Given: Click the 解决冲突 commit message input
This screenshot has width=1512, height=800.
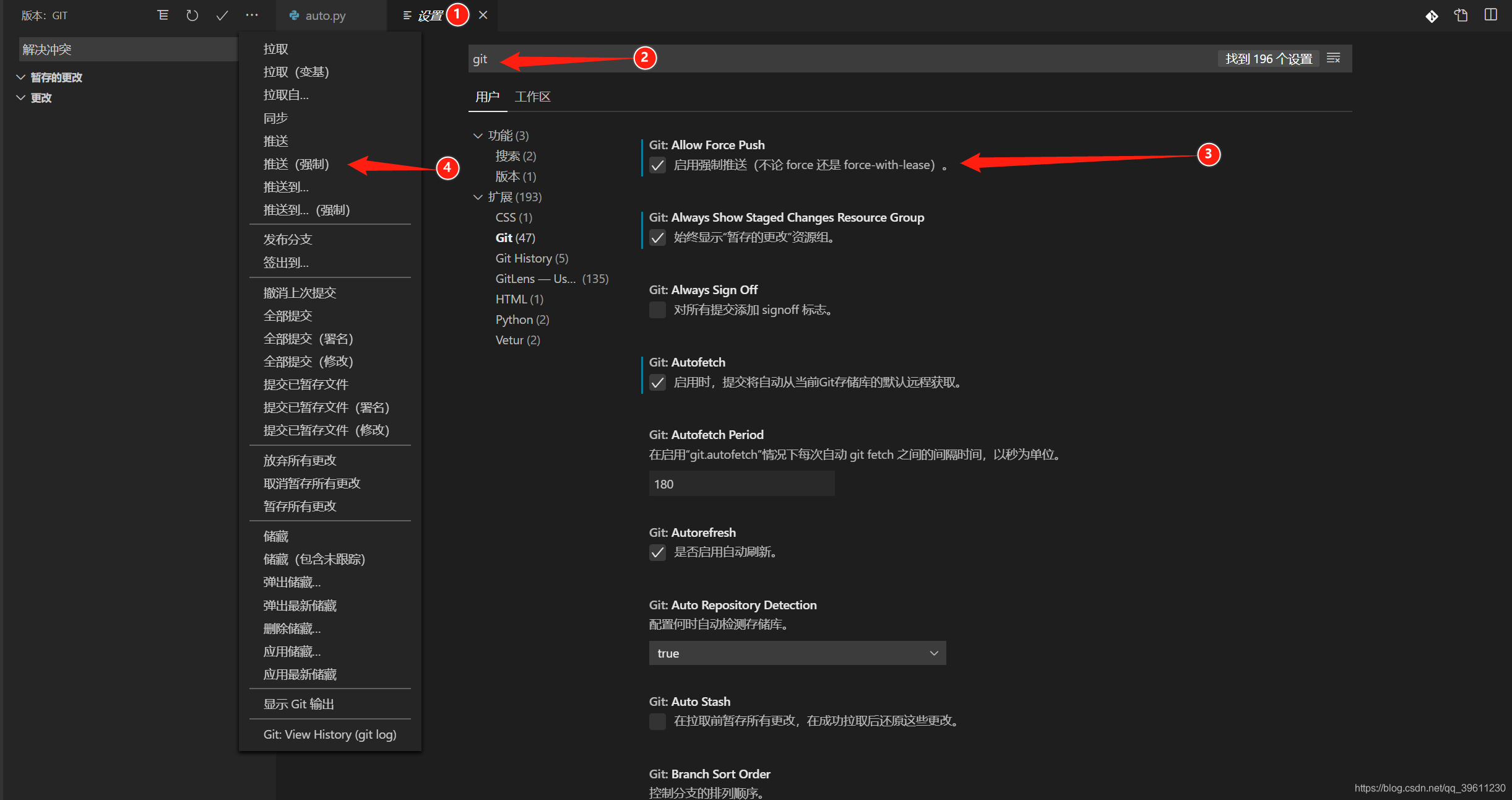Looking at the screenshot, I should [x=127, y=50].
